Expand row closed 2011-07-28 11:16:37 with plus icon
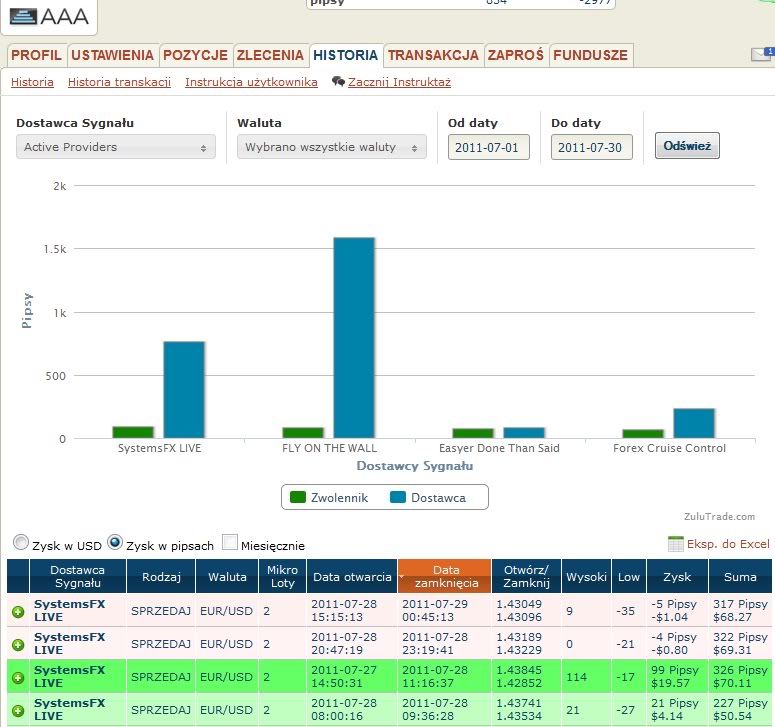Image resolution: width=775 pixels, height=727 pixels. (x=18, y=678)
